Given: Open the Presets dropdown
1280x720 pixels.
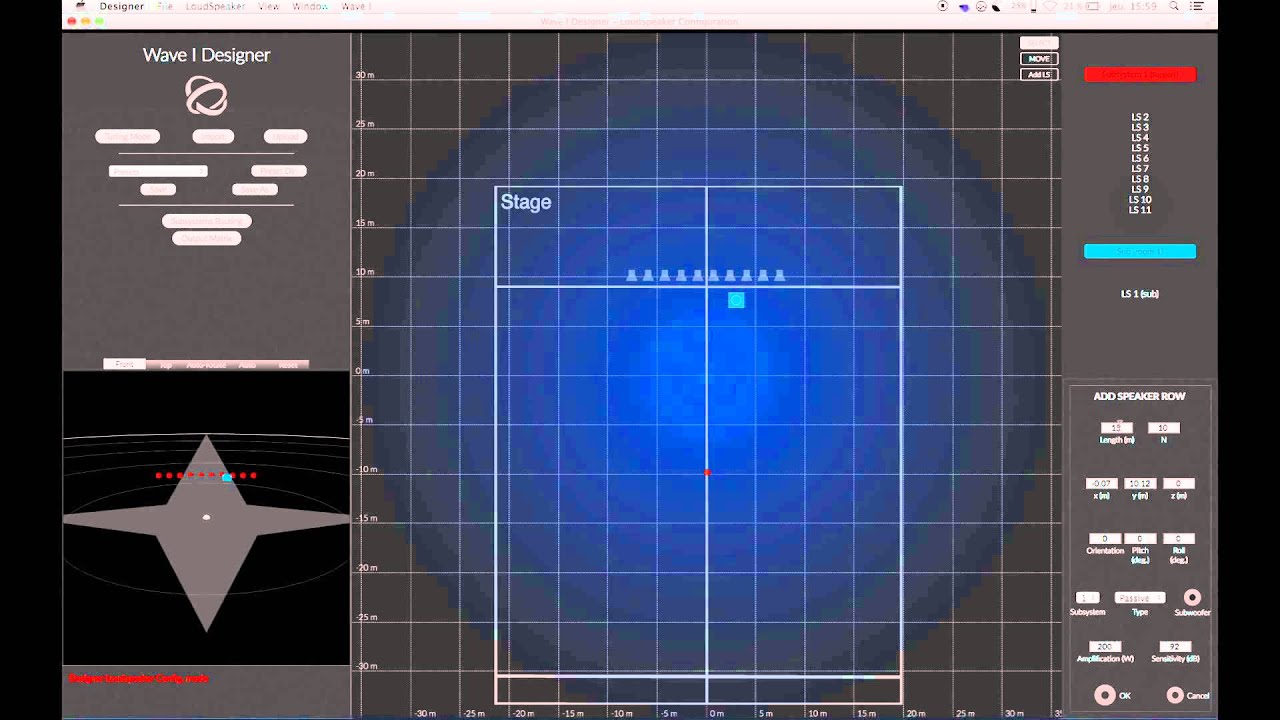Looking at the screenshot, I should [x=158, y=171].
